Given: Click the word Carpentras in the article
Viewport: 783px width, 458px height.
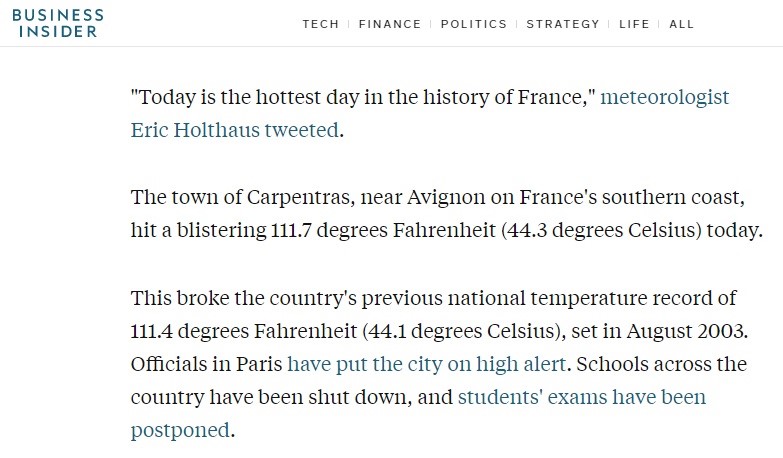Looking at the screenshot, I should pos(298,198).
